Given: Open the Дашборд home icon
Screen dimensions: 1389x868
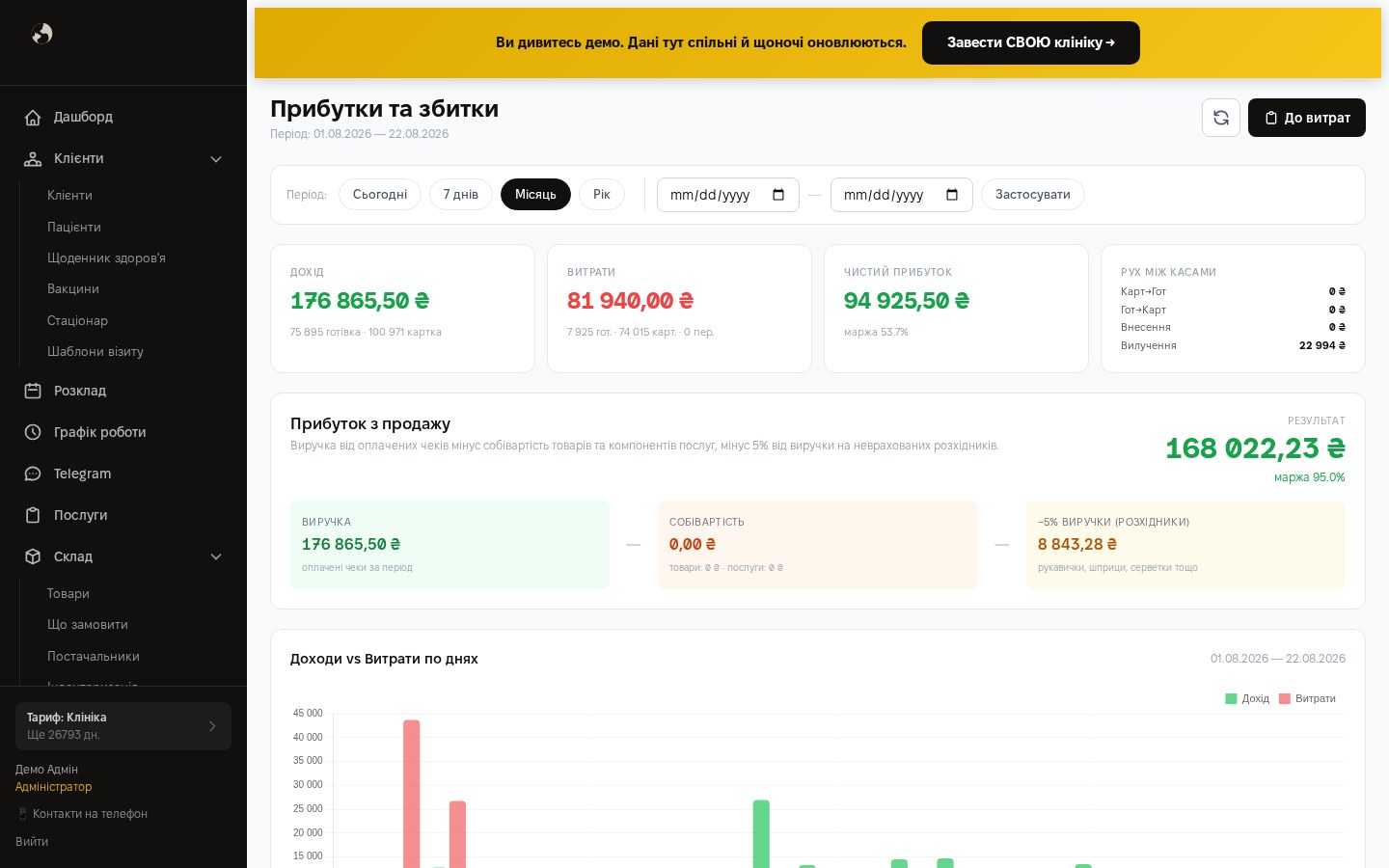Looking at the screenshot, I should click(x=33, y=117).
